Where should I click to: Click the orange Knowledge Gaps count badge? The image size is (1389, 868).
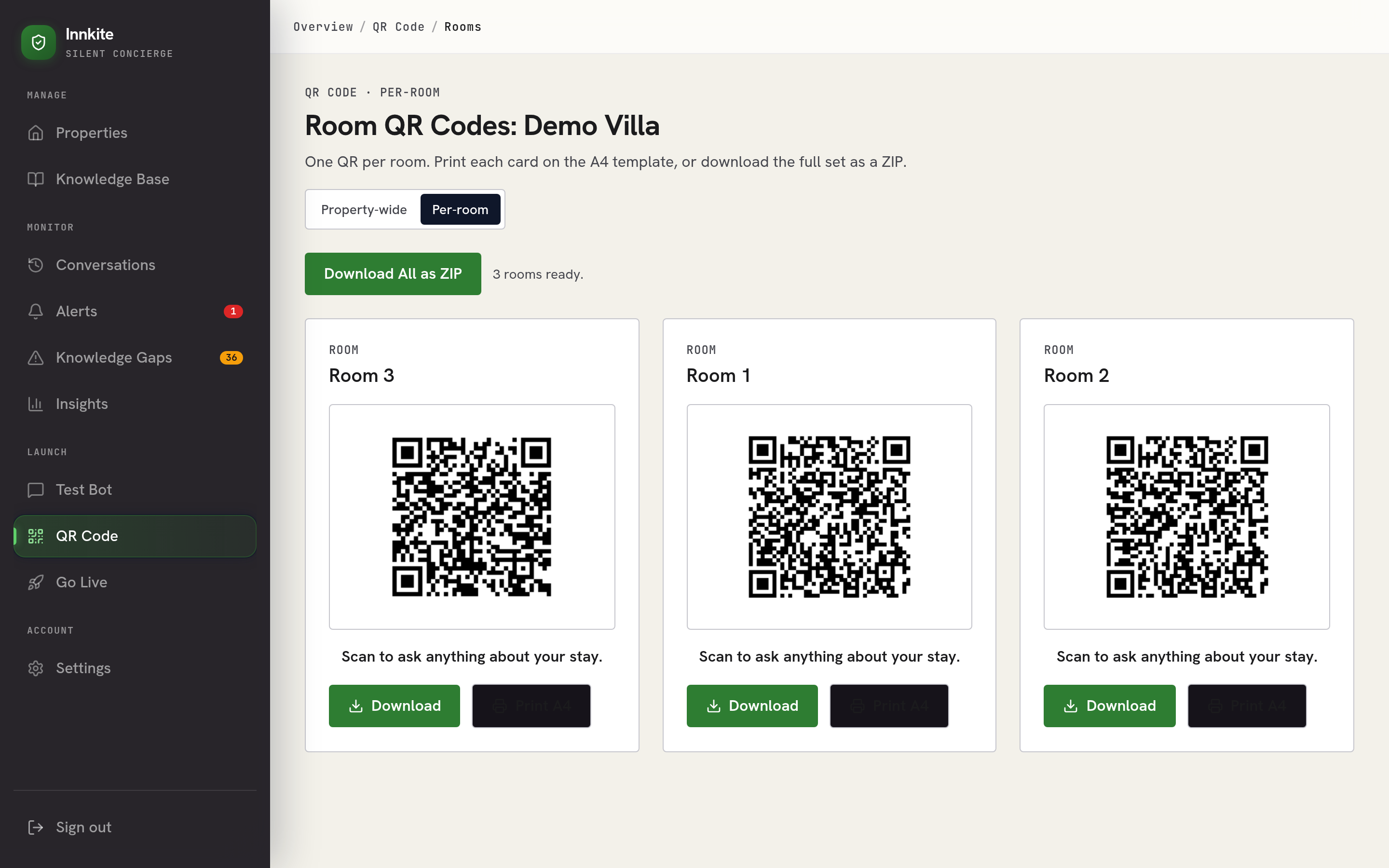coord(231,358)
